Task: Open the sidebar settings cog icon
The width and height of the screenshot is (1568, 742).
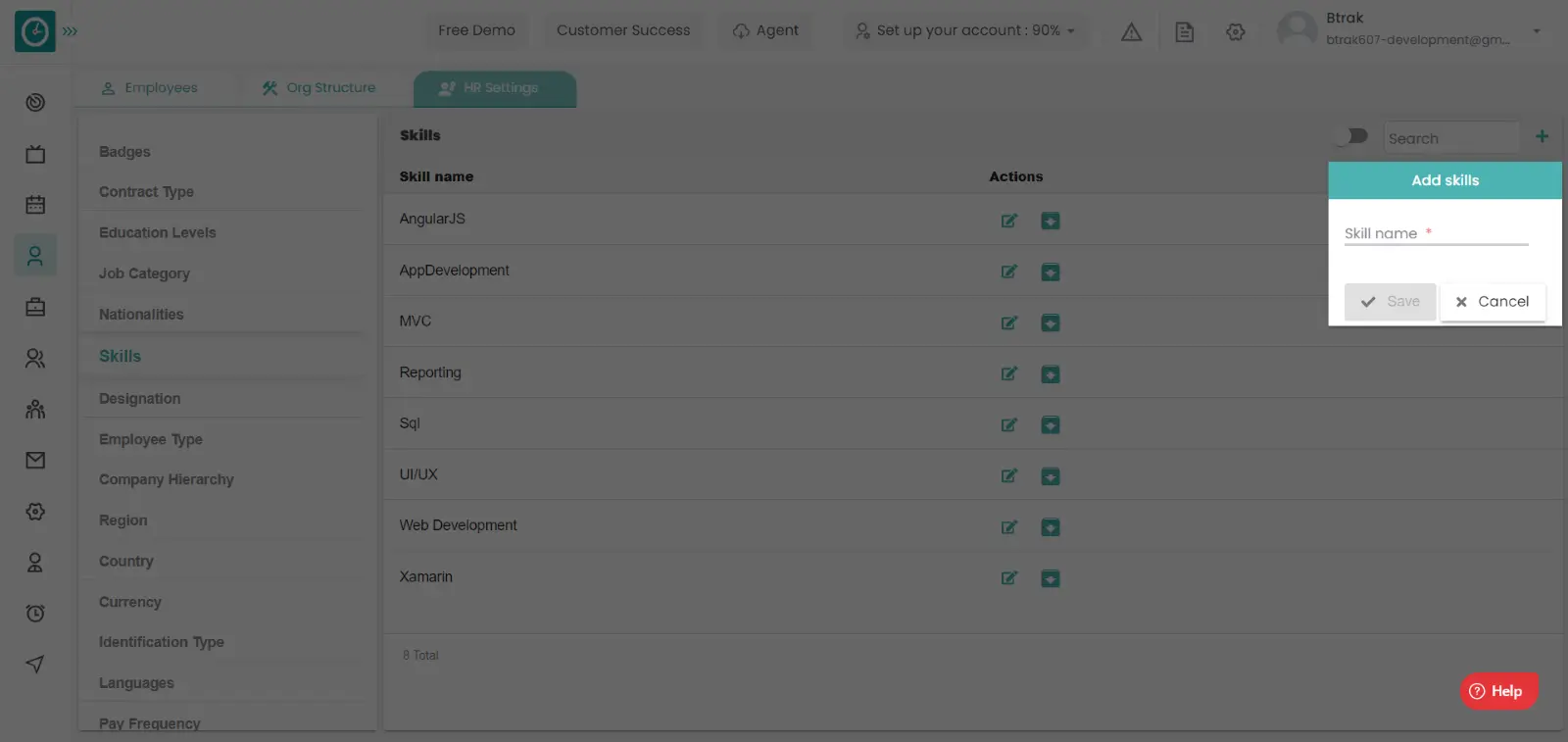Action: pos(35,512)
